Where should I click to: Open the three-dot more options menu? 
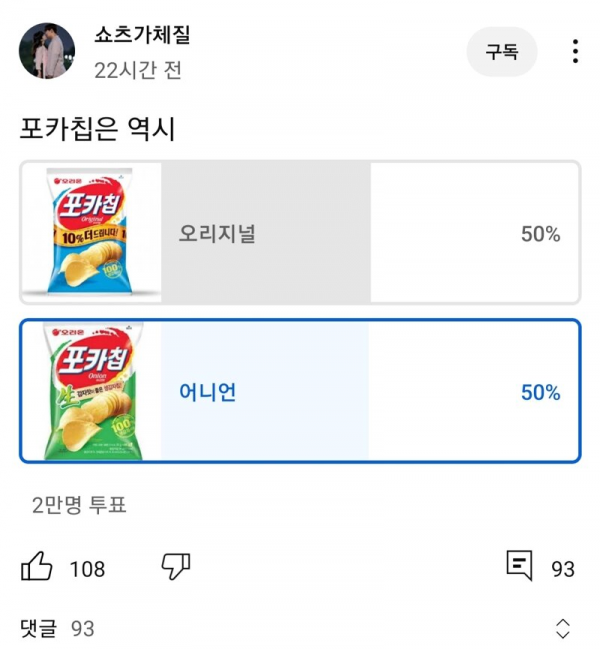575,51
